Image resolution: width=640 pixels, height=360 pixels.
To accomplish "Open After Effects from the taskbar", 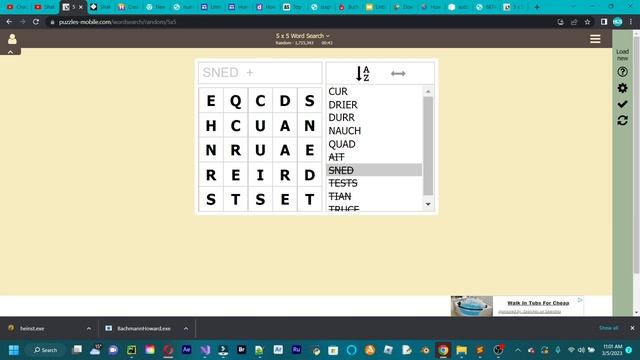I will (x=187, y=350).
